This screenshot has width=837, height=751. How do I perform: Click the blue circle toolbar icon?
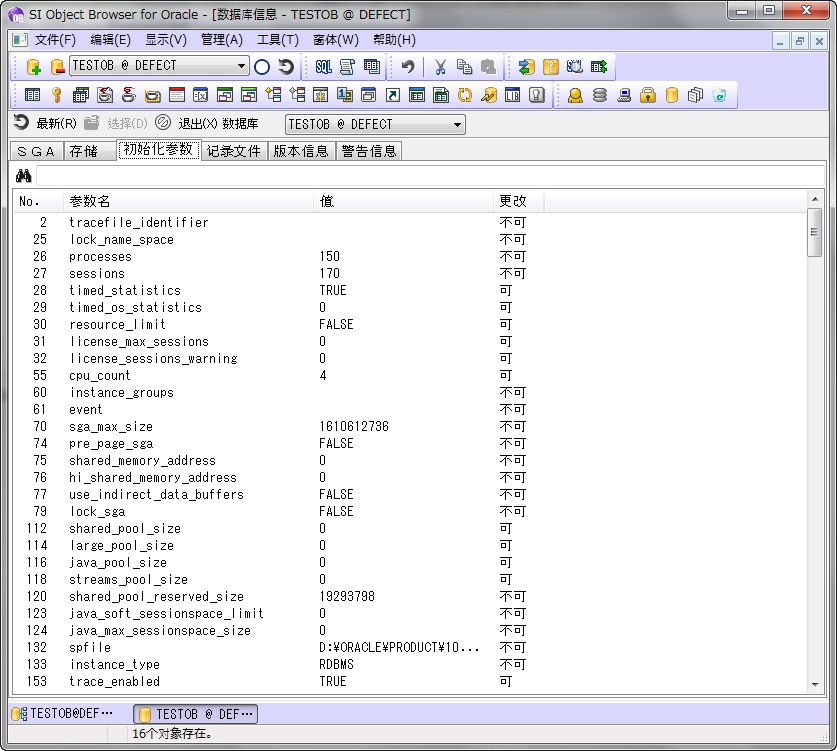click(262, 66)
